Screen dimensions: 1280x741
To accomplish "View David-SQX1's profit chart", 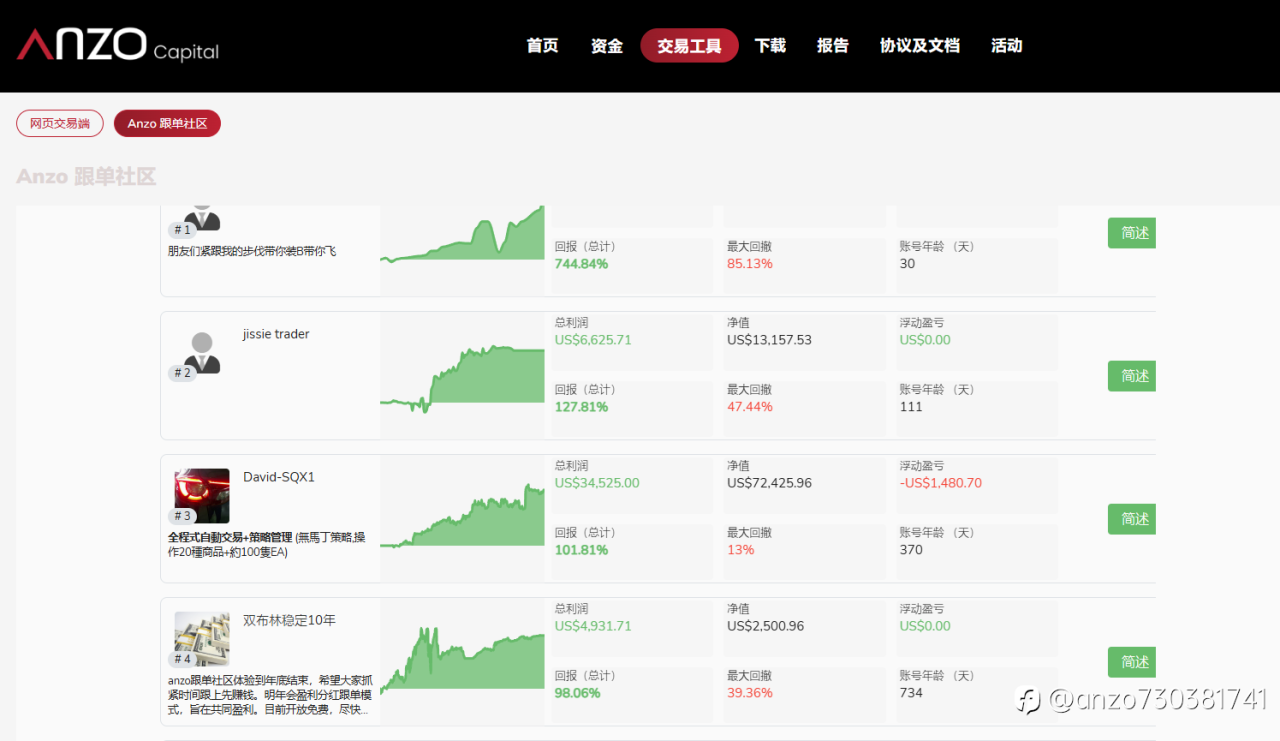I will (x=462, y=515).
